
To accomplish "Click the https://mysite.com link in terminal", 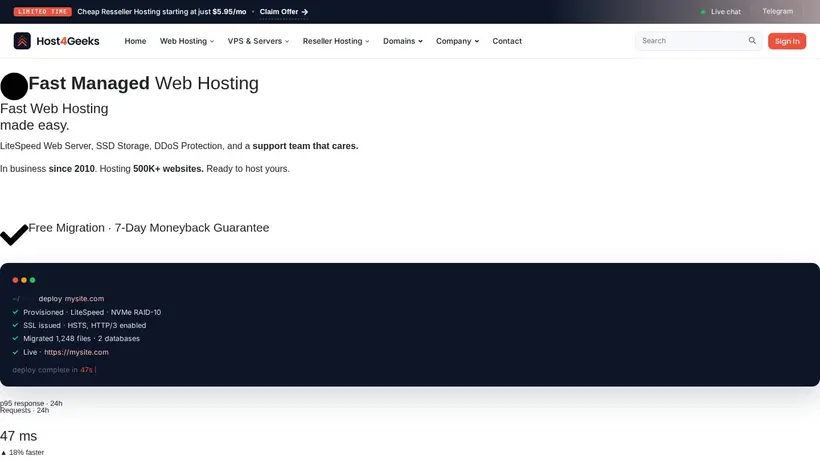I will (x=76, y=352).
